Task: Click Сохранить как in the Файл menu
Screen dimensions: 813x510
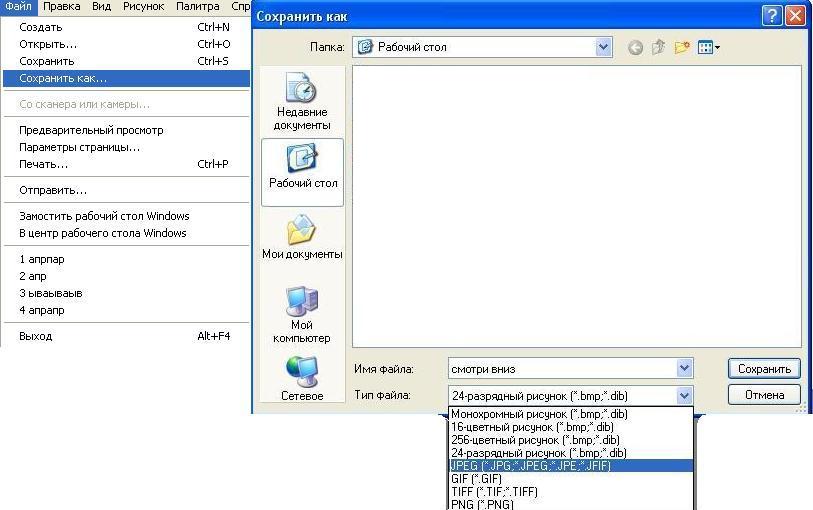Action: coord(63,78)
